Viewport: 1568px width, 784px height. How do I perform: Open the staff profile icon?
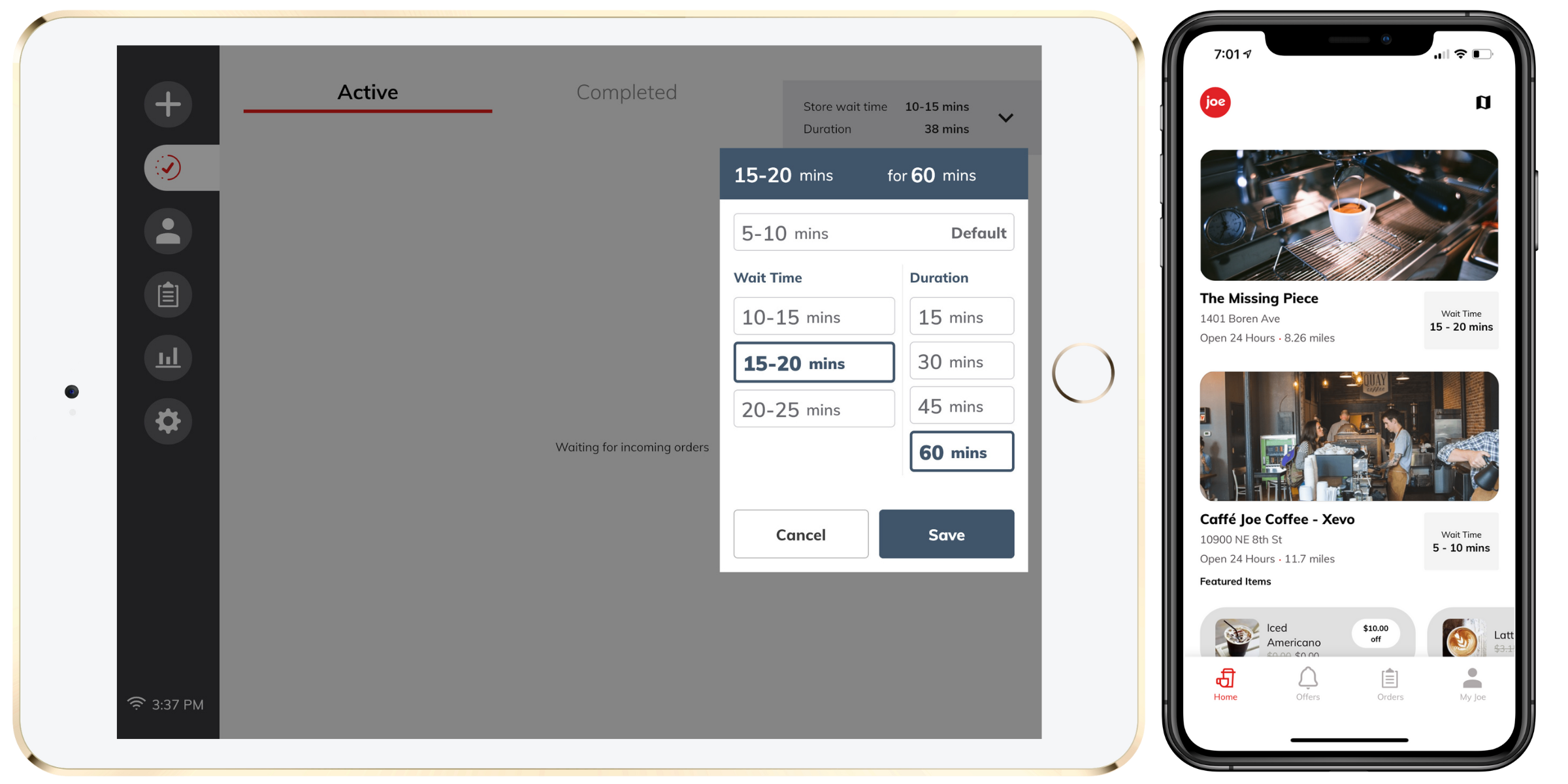tap(167, 232)
